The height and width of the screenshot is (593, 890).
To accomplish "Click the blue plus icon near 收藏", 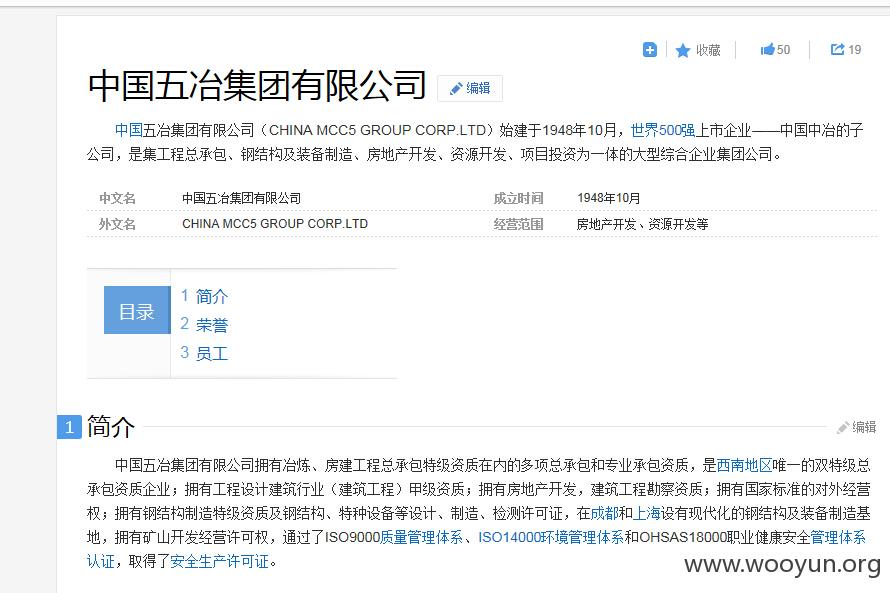I will tap(650, 50).
